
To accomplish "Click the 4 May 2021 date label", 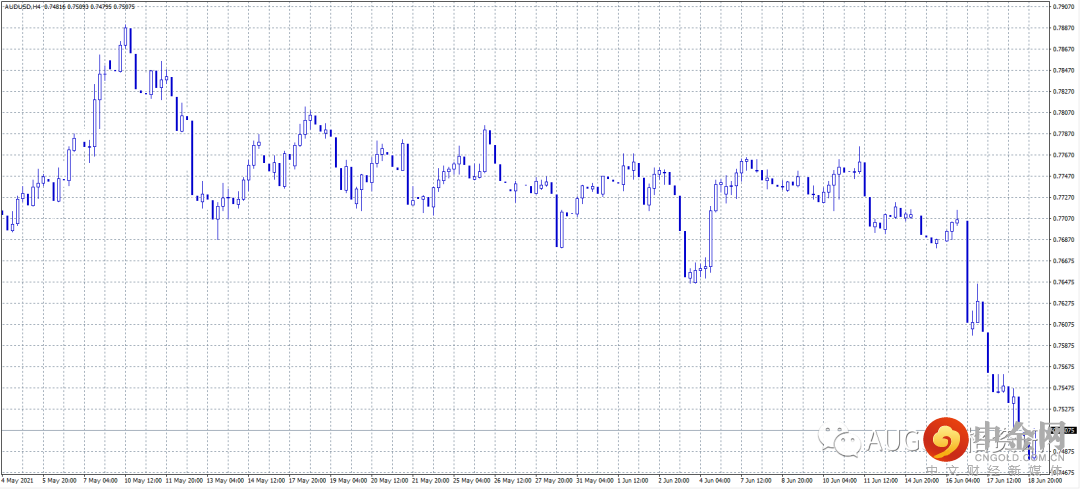I will pyautogui.click(x=17, y=479).
